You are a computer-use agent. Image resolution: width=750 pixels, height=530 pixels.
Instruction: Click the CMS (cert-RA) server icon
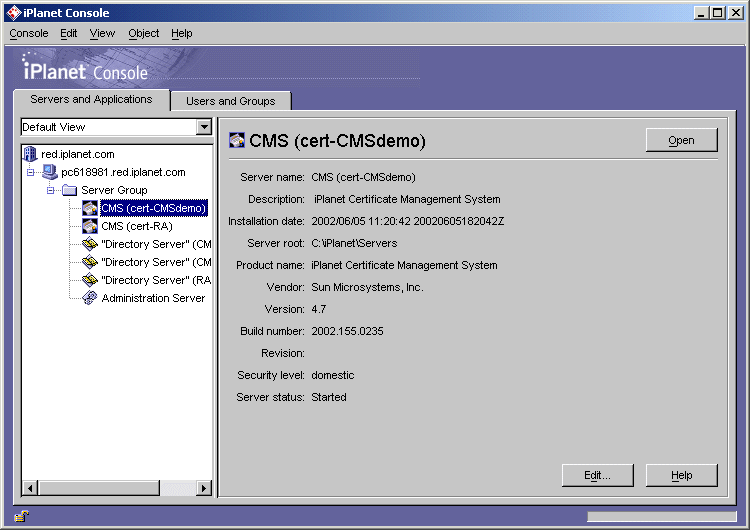point(89,226)
